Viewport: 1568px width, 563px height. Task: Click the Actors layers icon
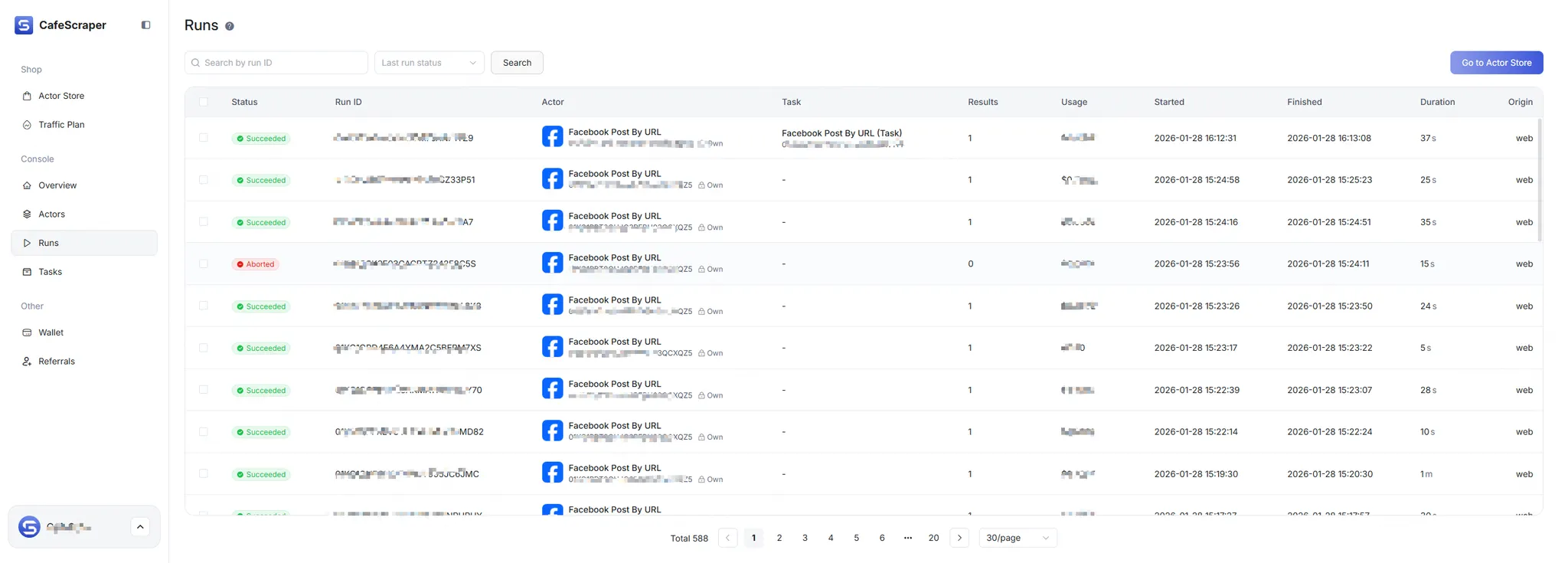coord(28,214)
